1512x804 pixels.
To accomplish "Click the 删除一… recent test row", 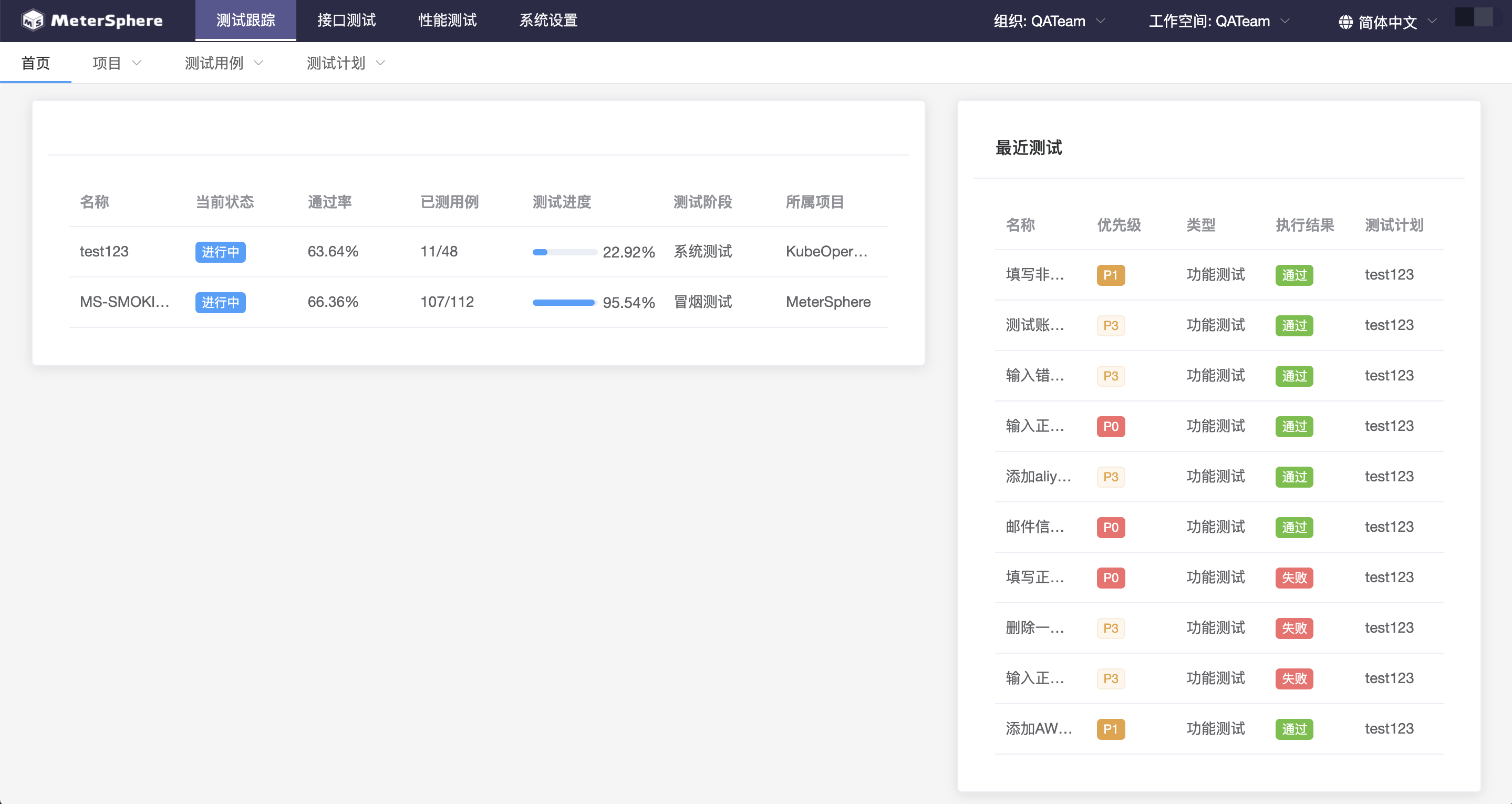I will (x=1219, y=628).
